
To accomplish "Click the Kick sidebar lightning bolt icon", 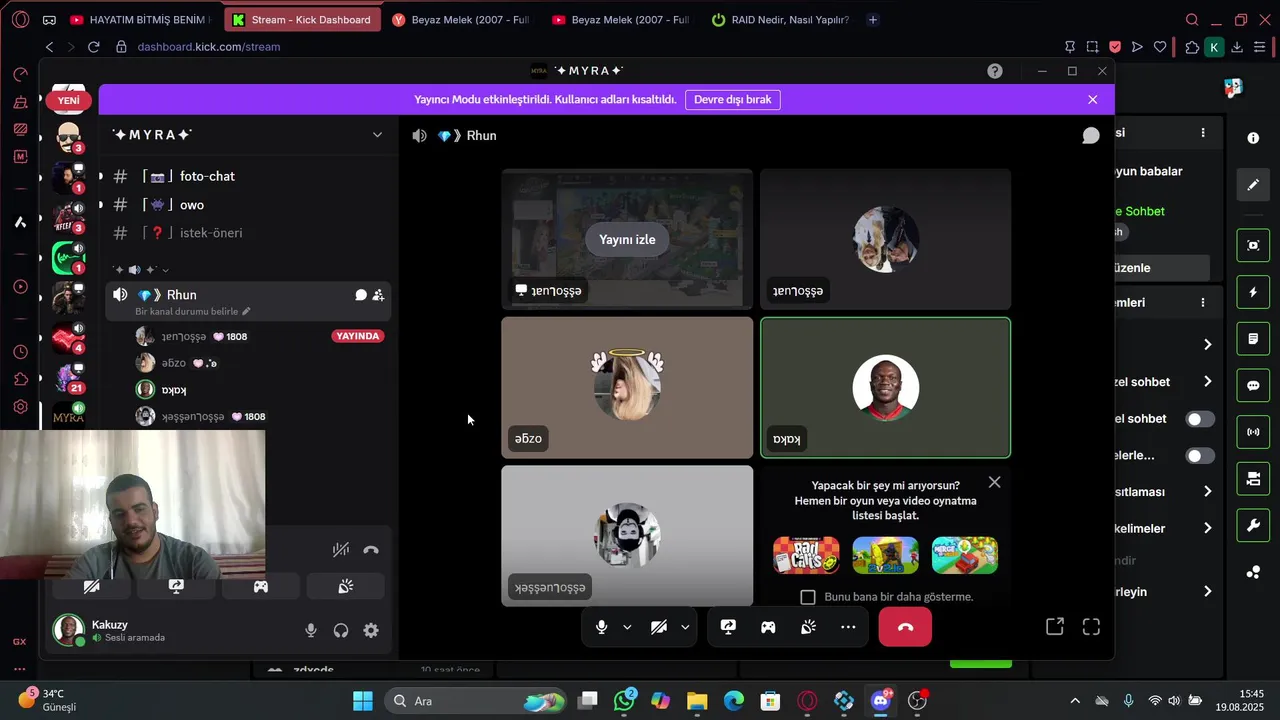I will 1253,292.
